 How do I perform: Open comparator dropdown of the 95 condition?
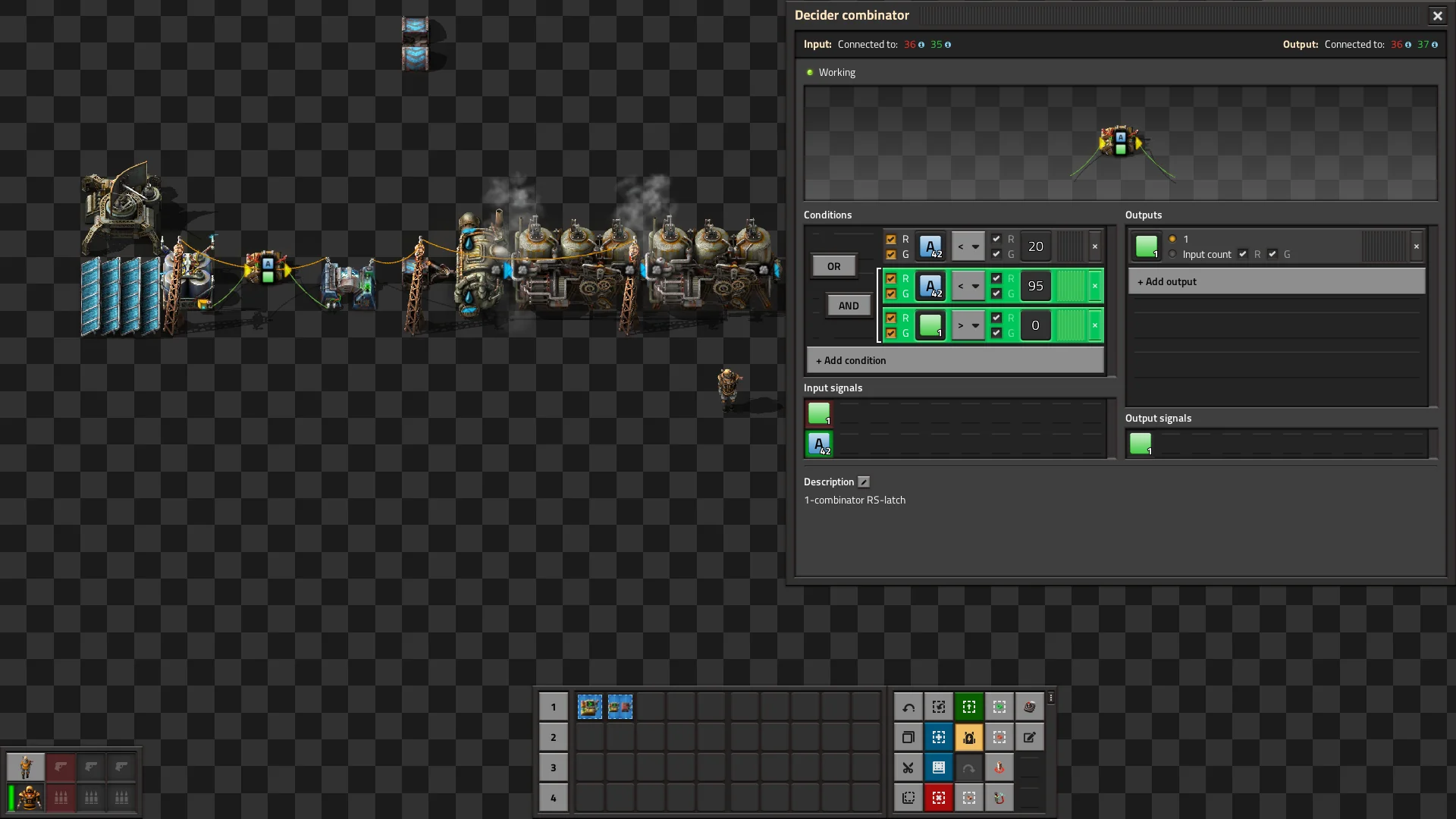click(968, 286)
